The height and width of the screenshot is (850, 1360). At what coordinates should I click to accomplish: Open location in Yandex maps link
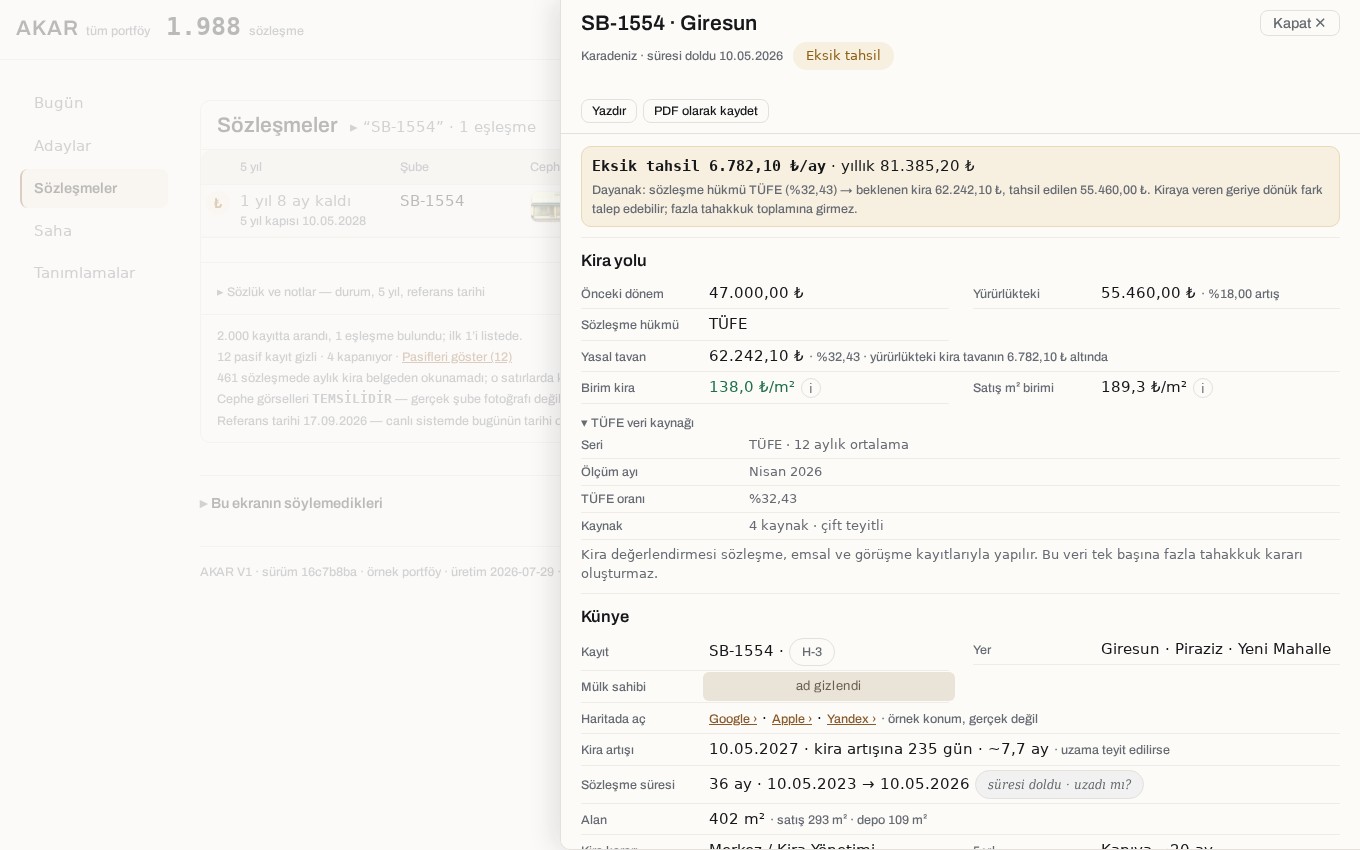click(851, 719)
